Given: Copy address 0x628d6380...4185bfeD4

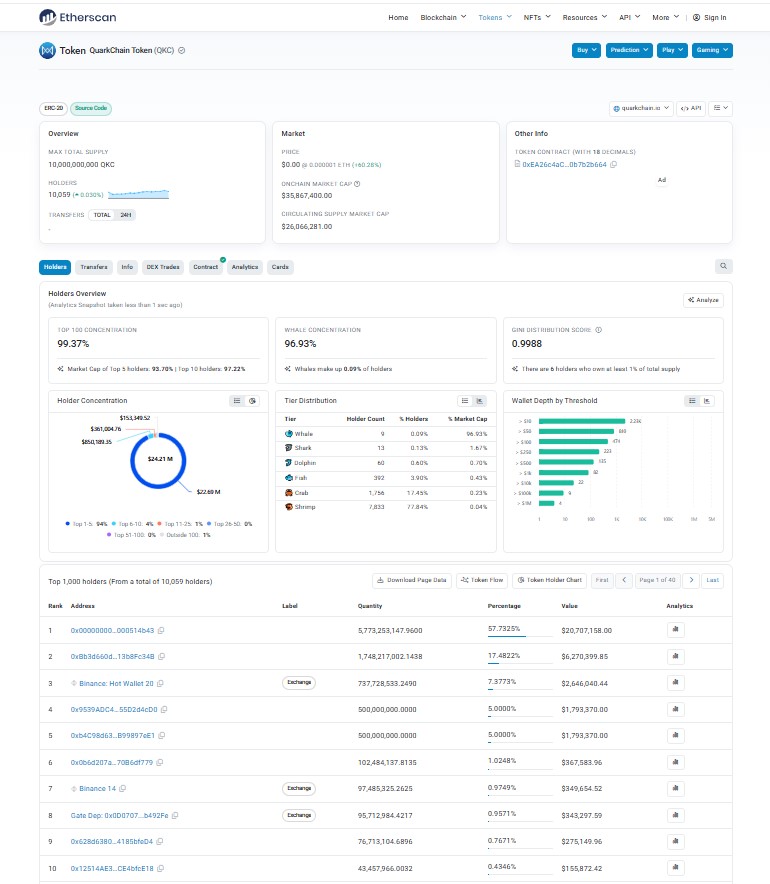Looking at the screenshot, I should point(160,841).
